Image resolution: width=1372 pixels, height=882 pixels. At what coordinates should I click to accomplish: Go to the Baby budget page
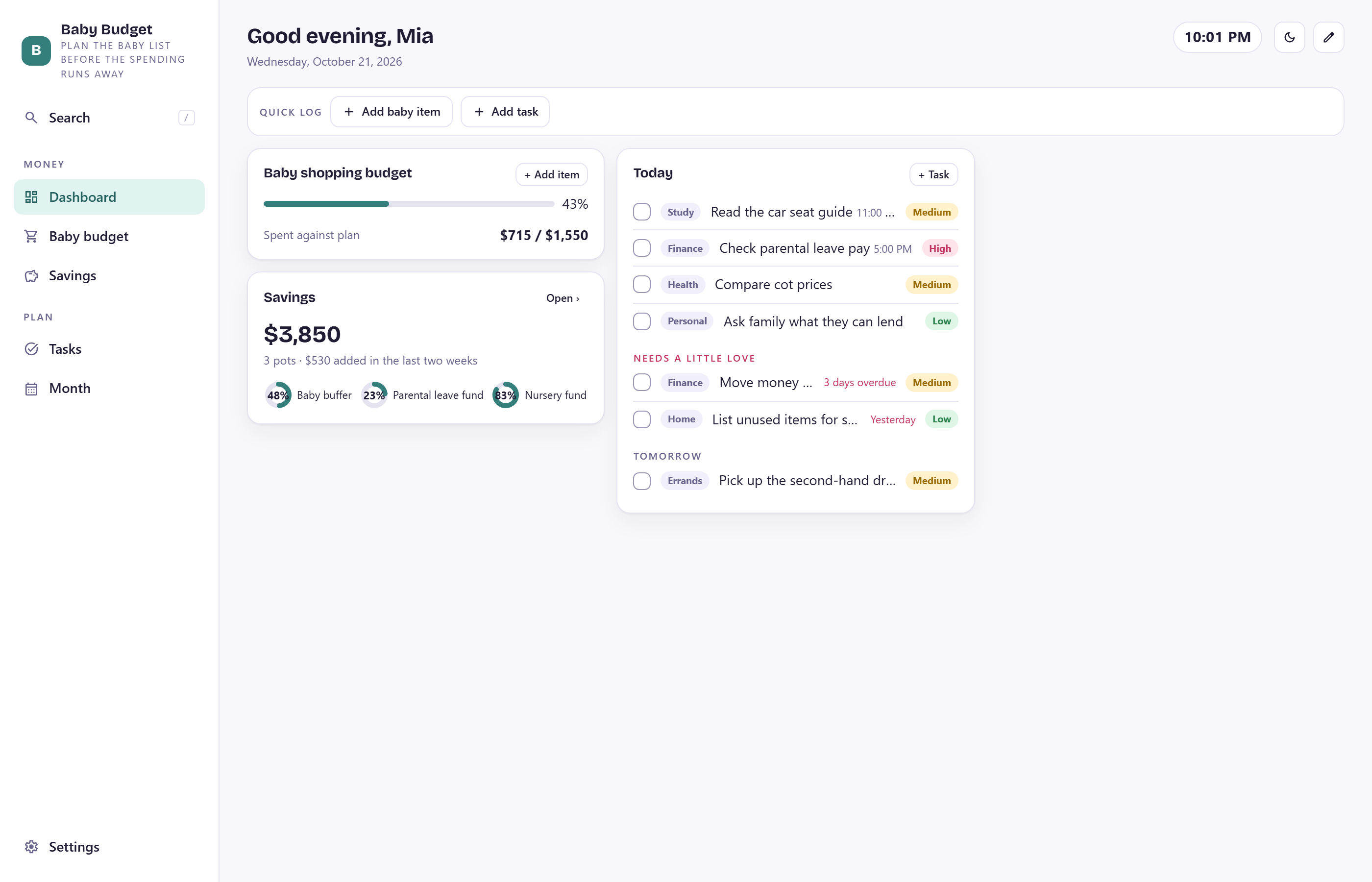click(x=109, y=237)
